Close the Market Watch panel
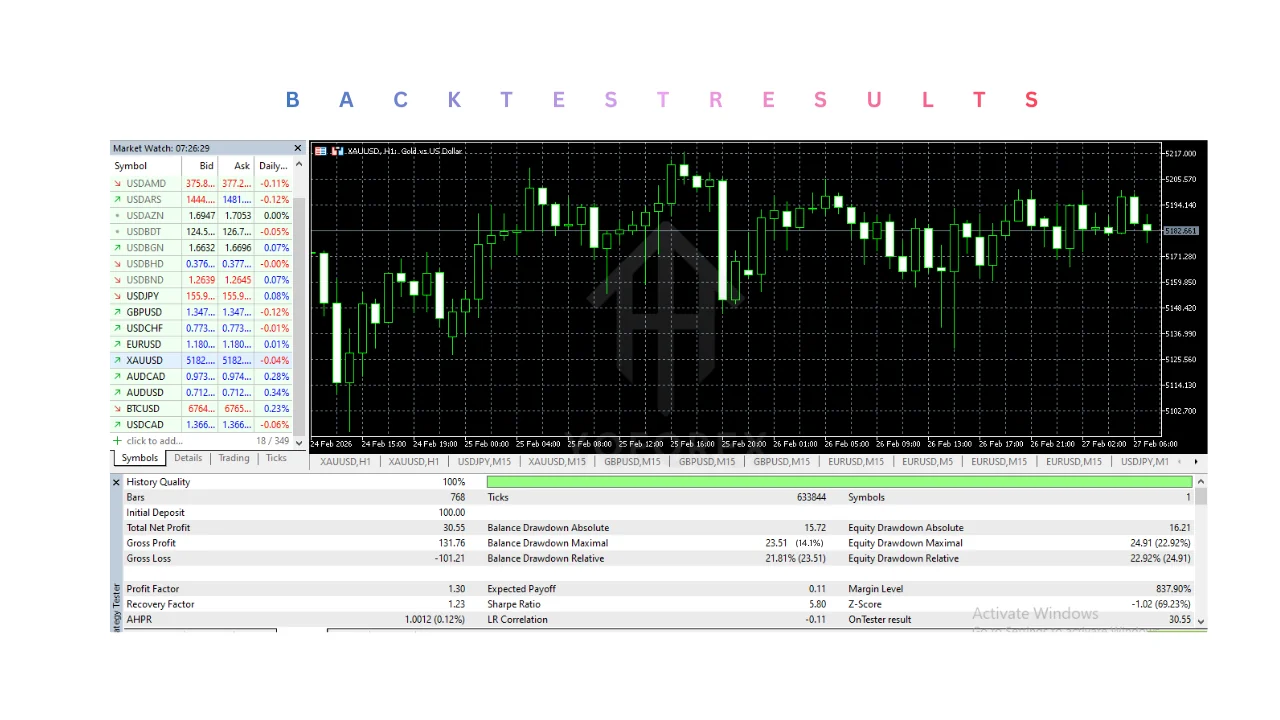1280x720 pixels. 297,148
